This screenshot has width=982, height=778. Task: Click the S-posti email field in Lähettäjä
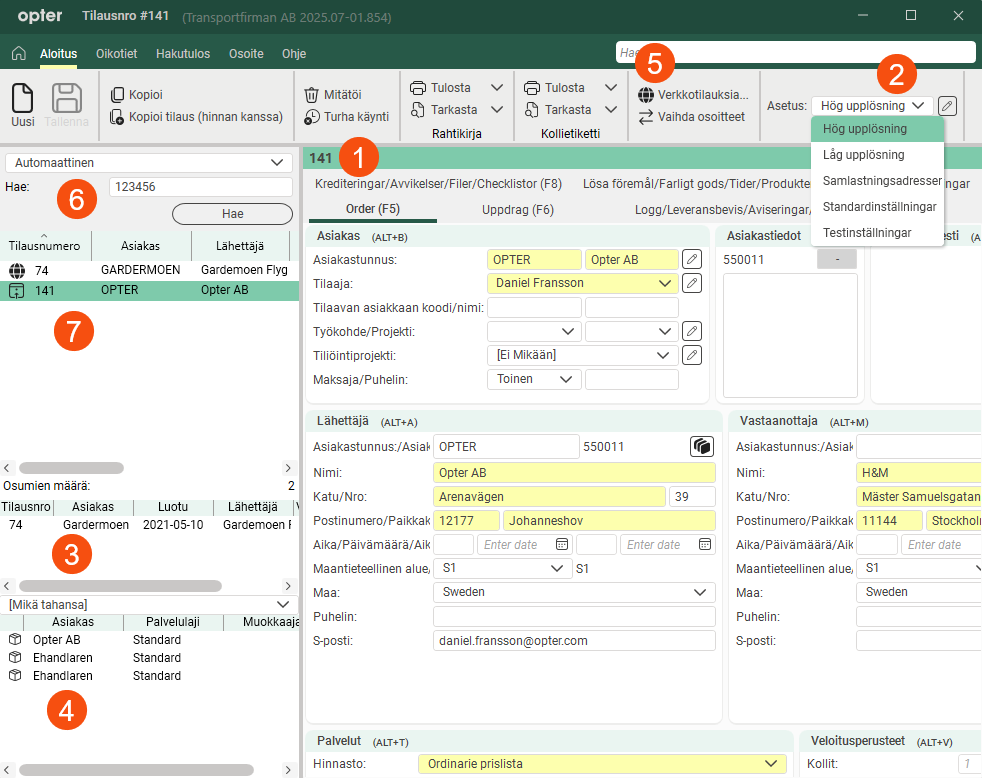tap(574, 640)
